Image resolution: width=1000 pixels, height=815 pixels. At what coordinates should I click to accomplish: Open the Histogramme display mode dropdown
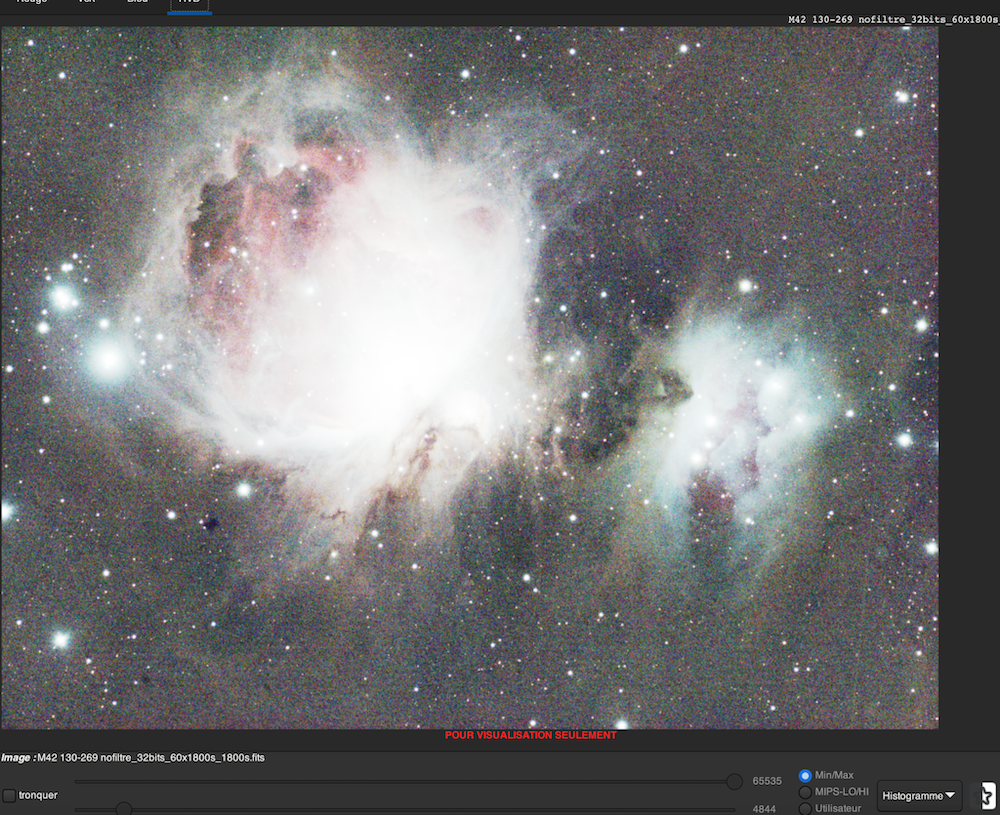click(919, 796)
